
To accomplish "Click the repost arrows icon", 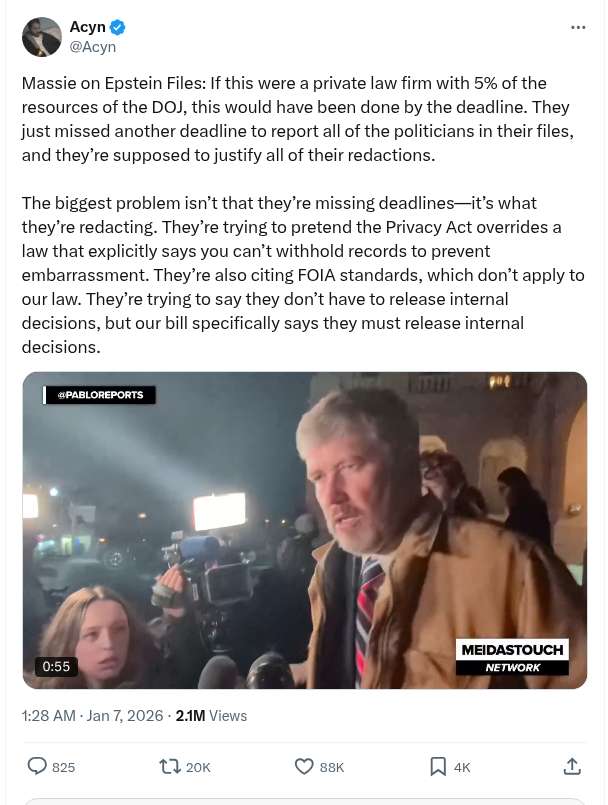I will (169, 766).
